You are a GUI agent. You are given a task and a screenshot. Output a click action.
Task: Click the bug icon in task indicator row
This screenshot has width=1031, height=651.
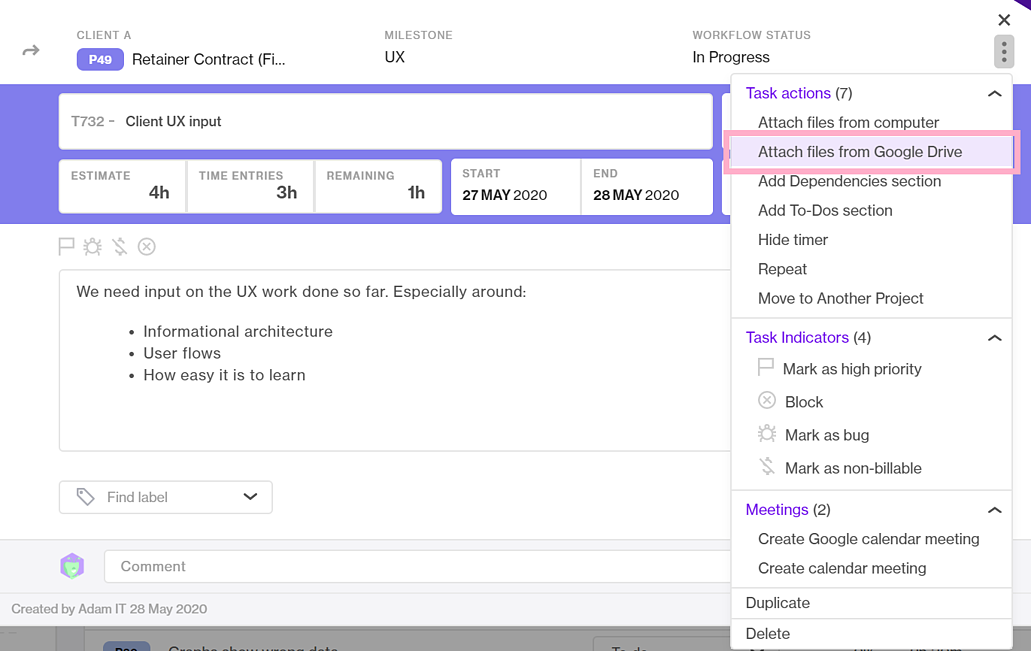(93, 247)
